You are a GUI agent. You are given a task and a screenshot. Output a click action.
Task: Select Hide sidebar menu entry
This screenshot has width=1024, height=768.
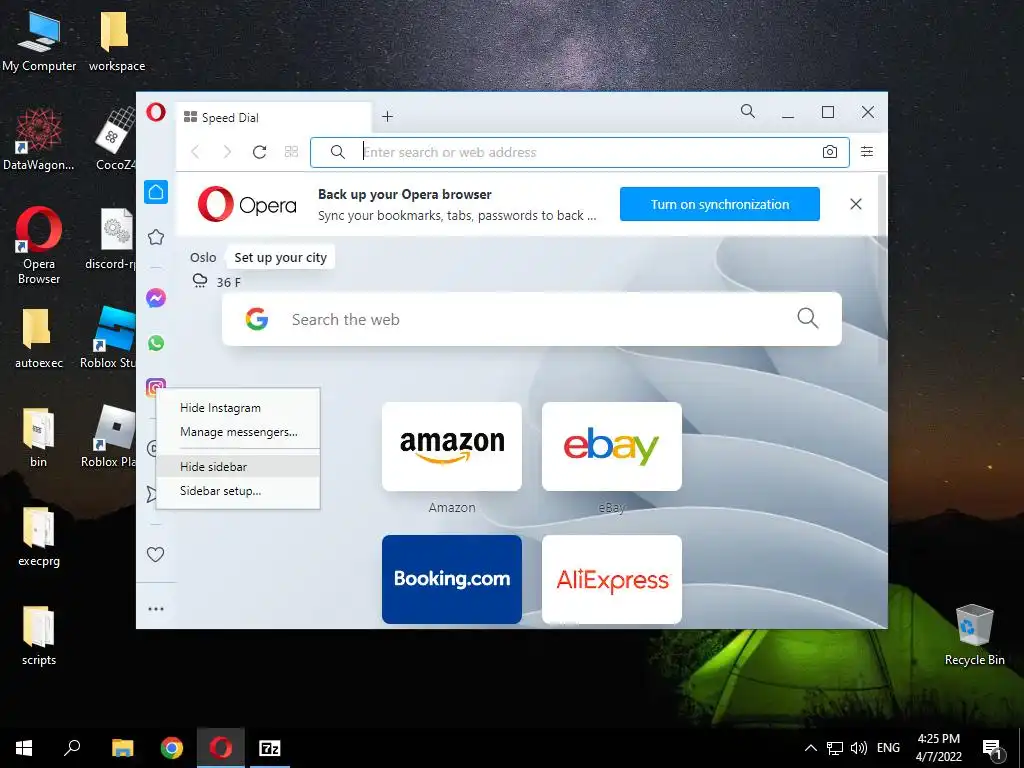238,466
